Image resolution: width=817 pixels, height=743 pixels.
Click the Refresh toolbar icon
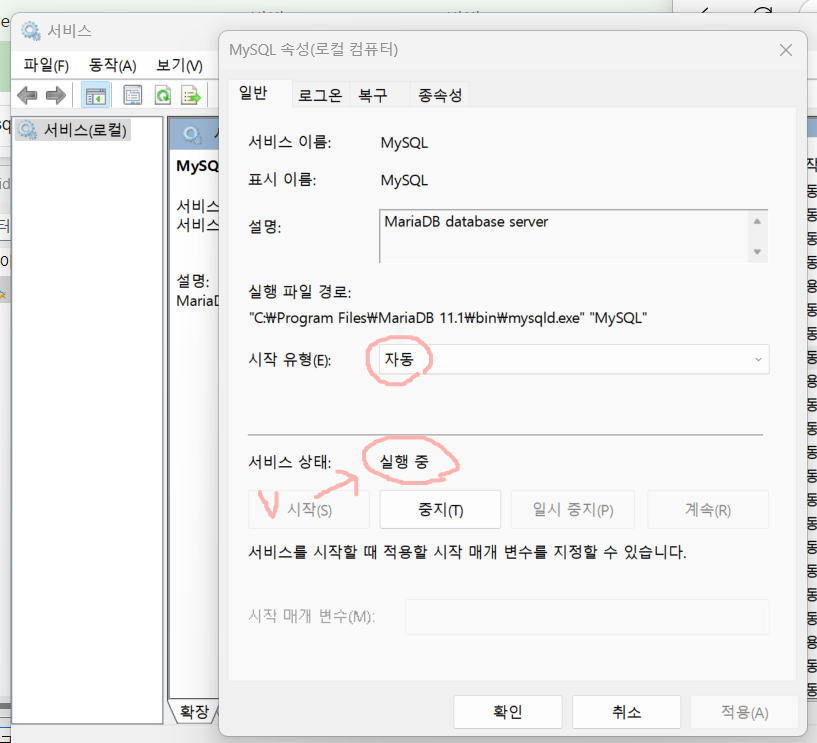(x=163, y=95)
